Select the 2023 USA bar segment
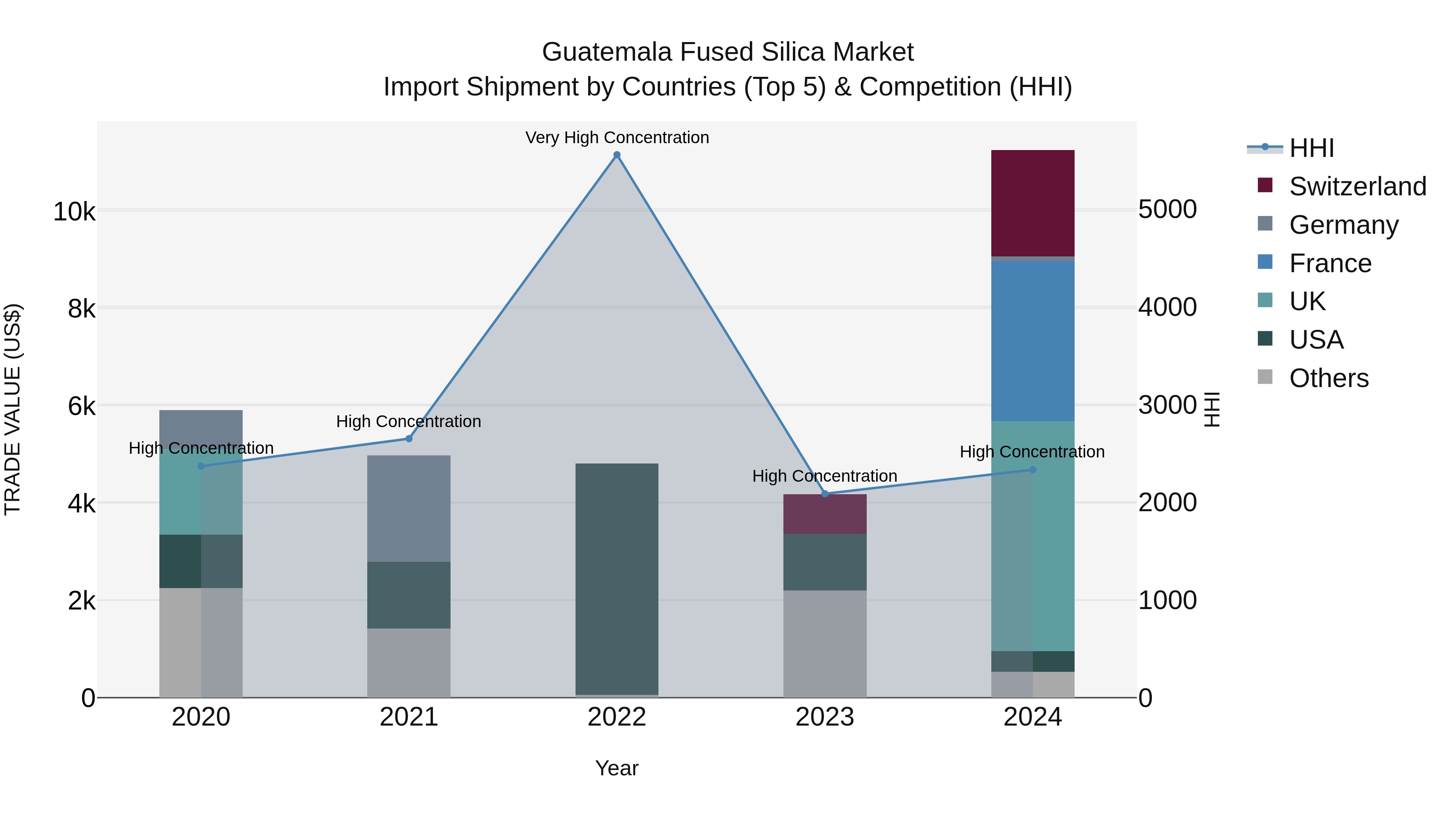The width and height of the screenshot is (1456, 819). (x=825, y=563)
